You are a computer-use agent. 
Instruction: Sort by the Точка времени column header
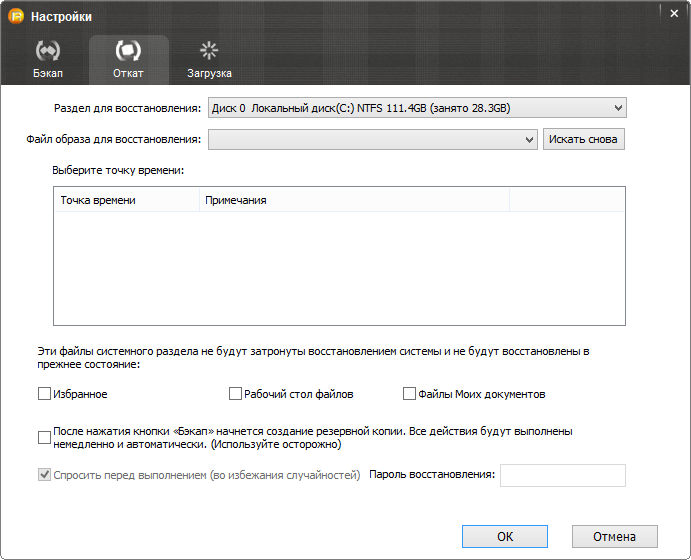click(126, 200)
